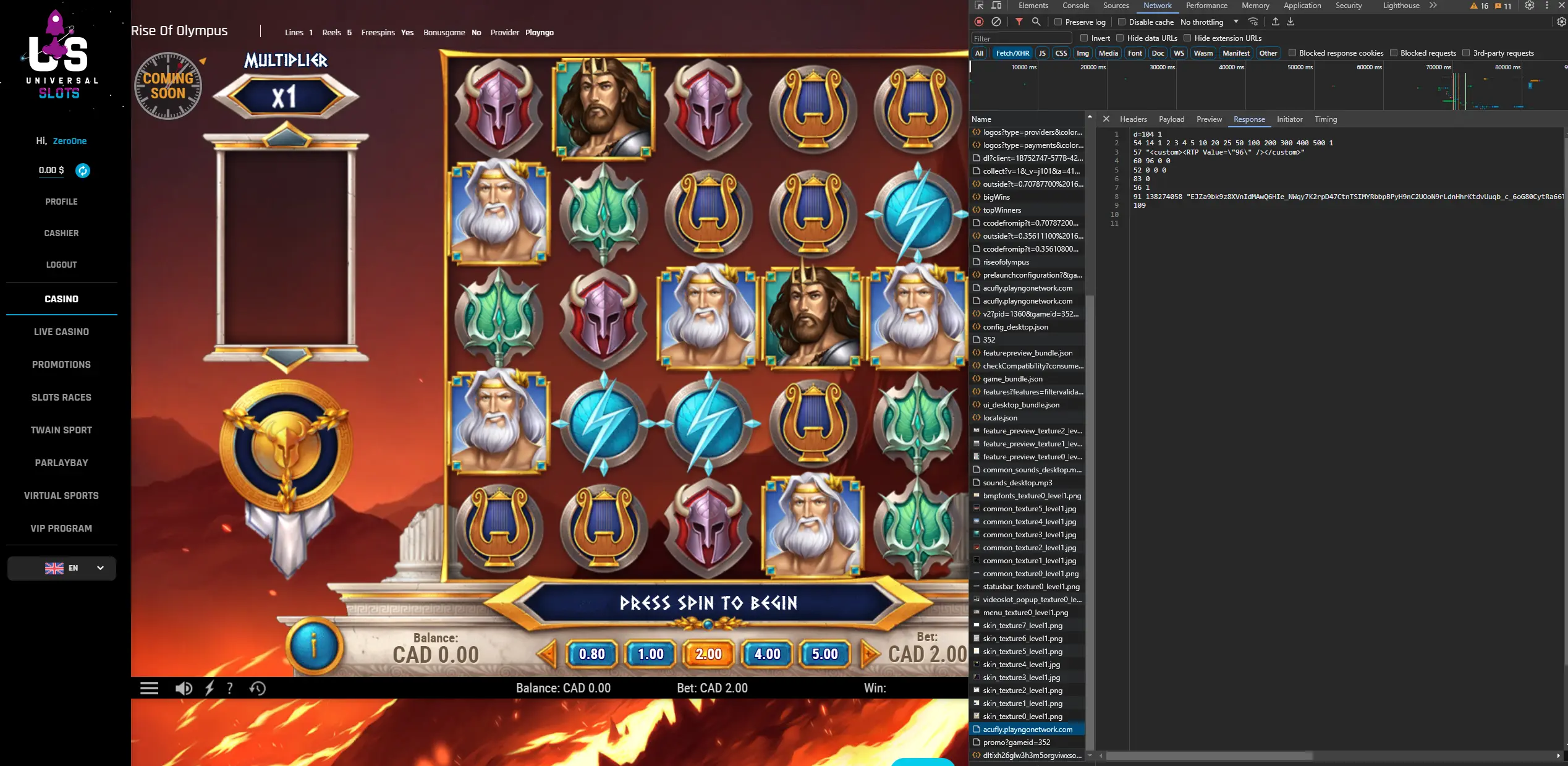Select 1.00 bet button

click(650, 654)
